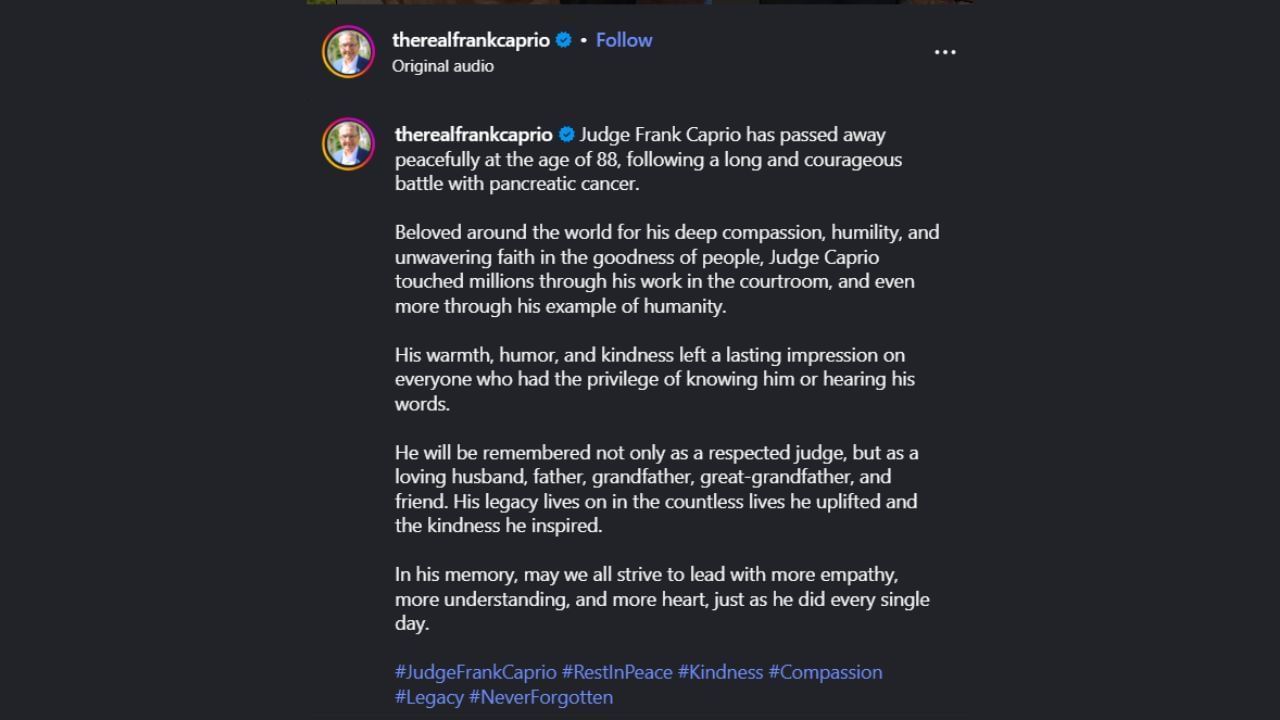The height and width of the screenshot is (720, 1280).
Task: Select the #Kindness hashtag
Action: tap(720, 672)
